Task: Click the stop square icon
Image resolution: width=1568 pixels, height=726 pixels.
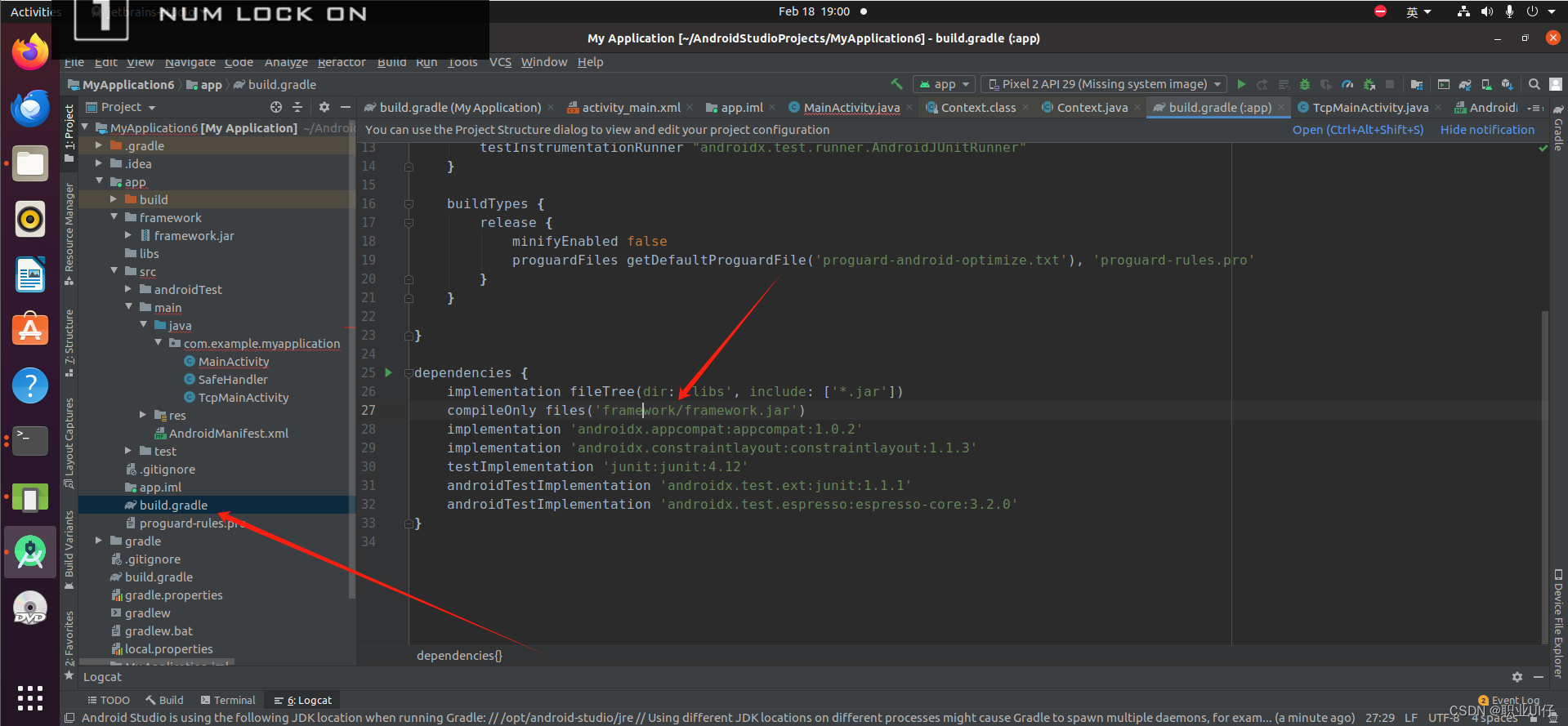Action: click(1390, 84)
